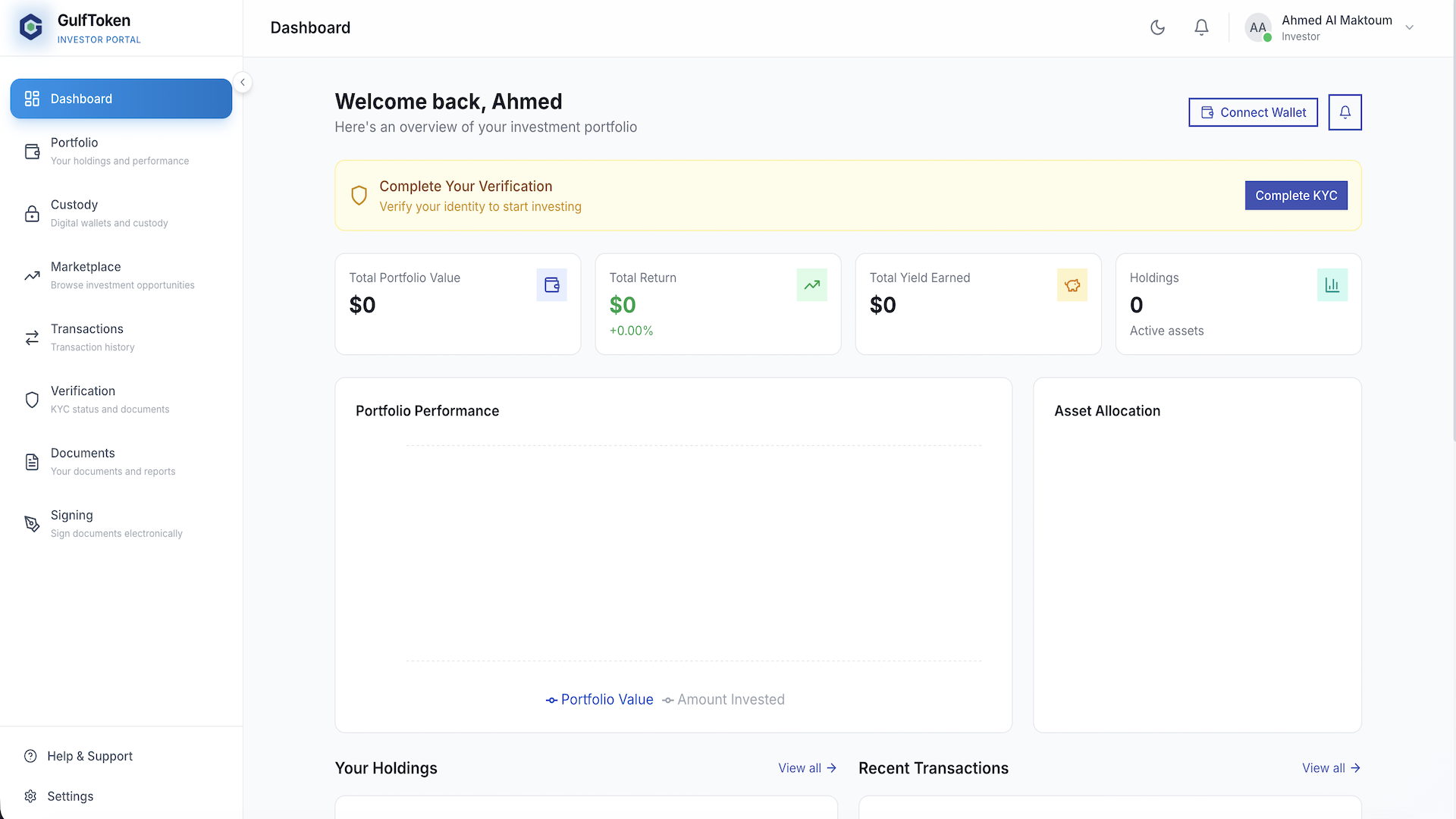Click trend icon on Total Return card
Viewport: 1456px width, 819px height.
(x=811, y=285)
